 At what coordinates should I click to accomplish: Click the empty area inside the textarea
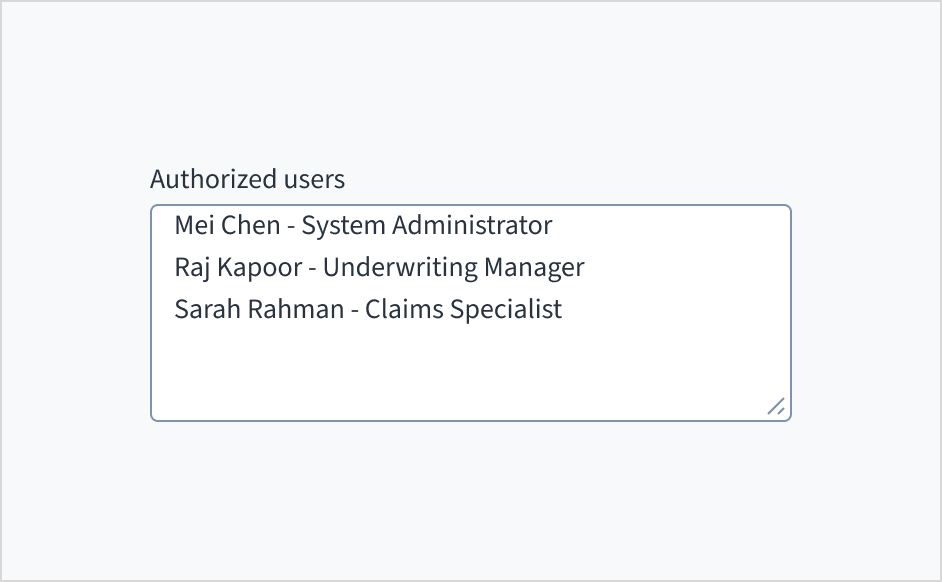pyautogui.click(x=470, y=368)
